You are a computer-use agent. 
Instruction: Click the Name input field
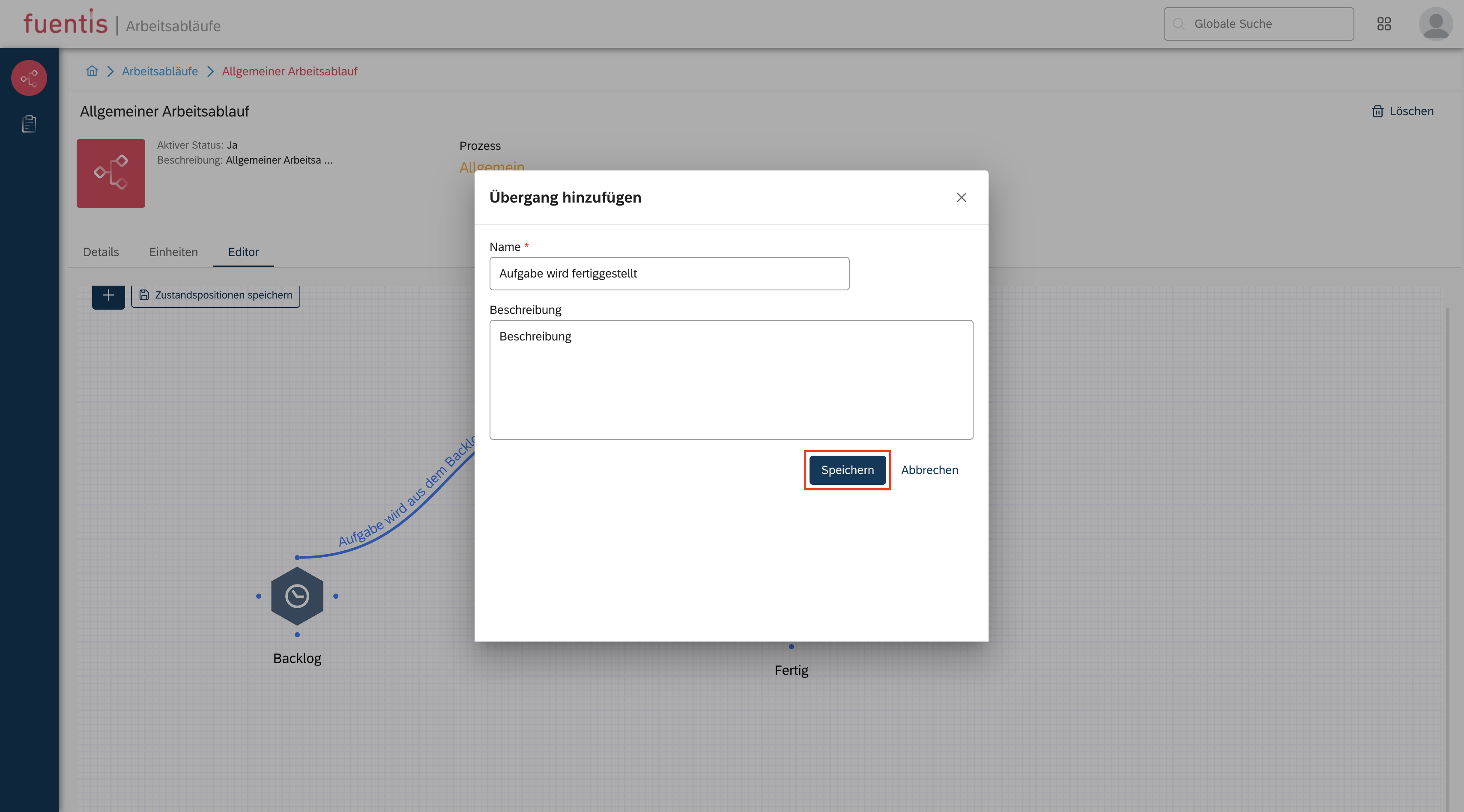(669, 273)
